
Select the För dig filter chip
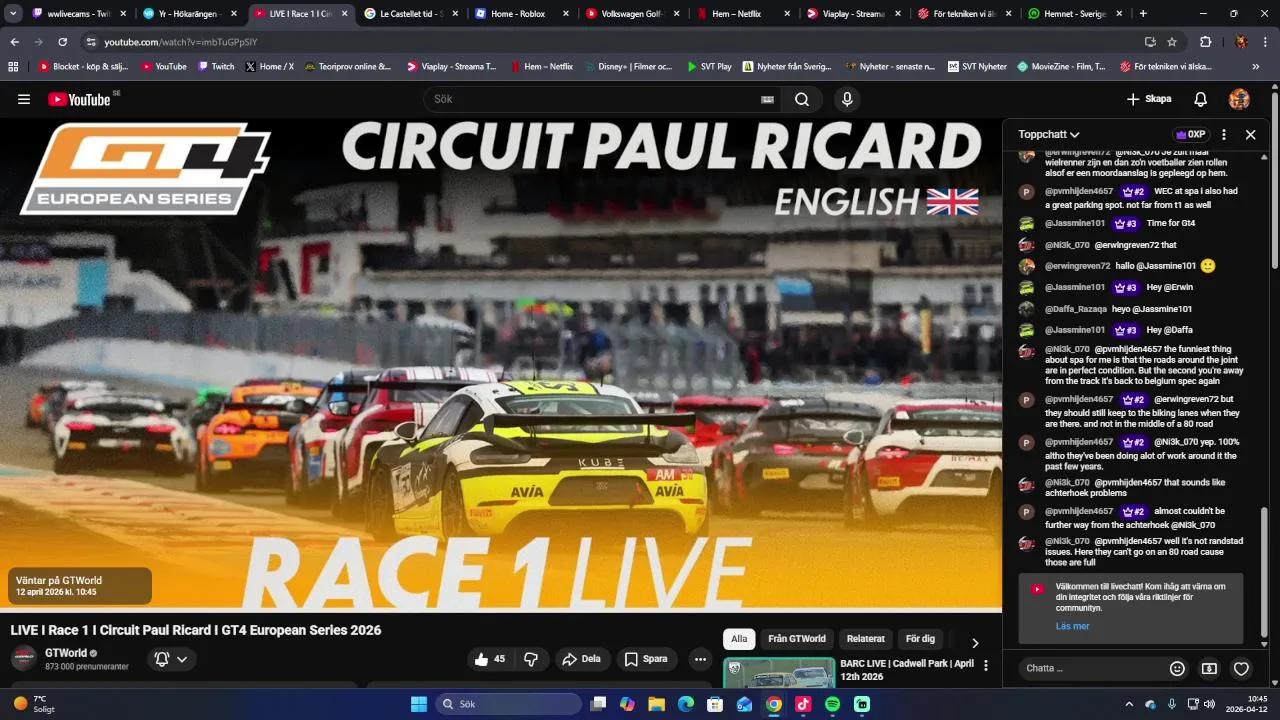pyautogui.click(x=920, y=639)
